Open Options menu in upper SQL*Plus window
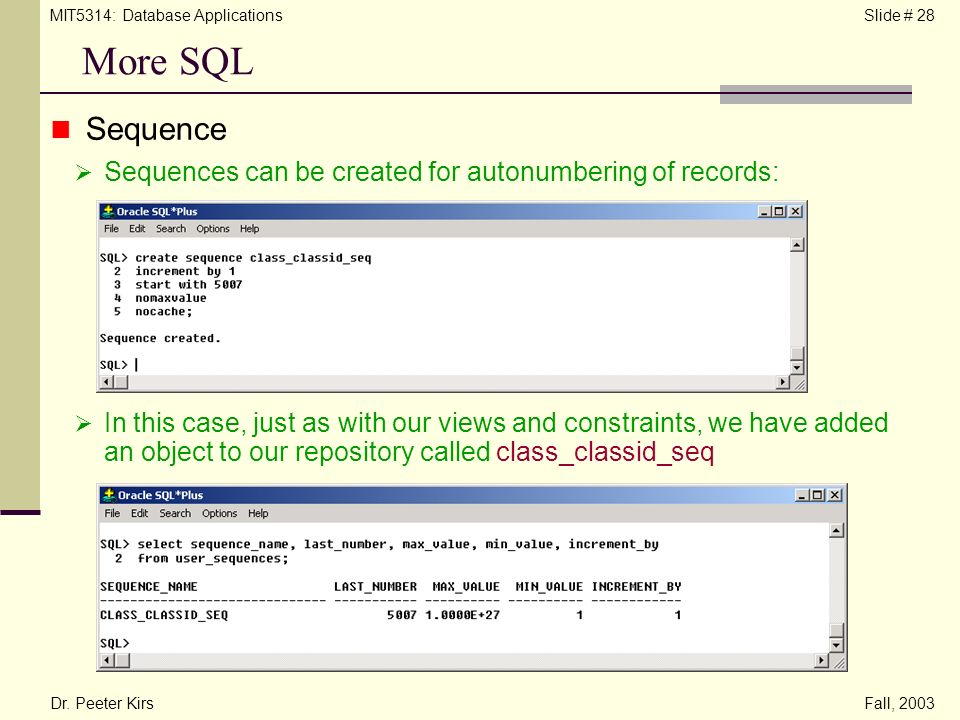 [213, 229]
